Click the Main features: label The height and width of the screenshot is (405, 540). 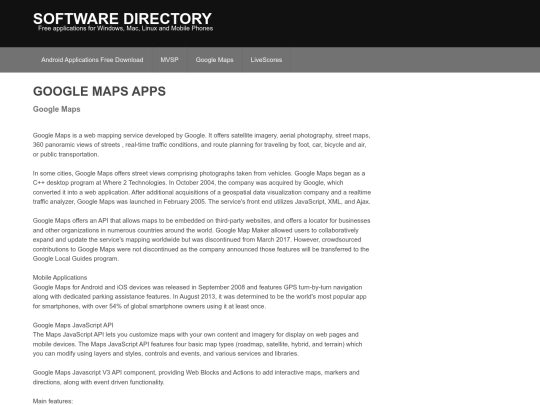(x=53, y=401)
